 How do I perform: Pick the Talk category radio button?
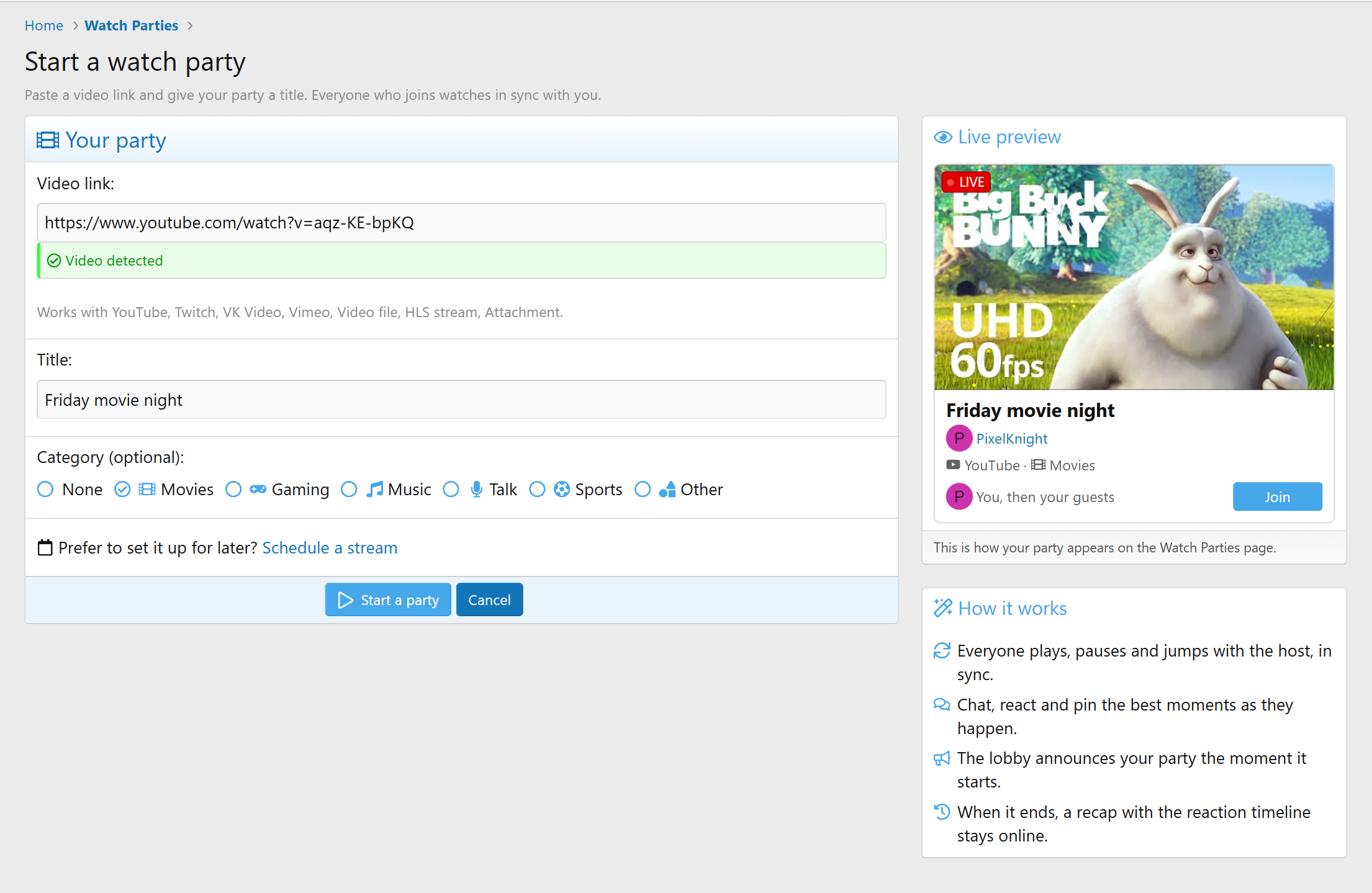(x=451, y=489)
